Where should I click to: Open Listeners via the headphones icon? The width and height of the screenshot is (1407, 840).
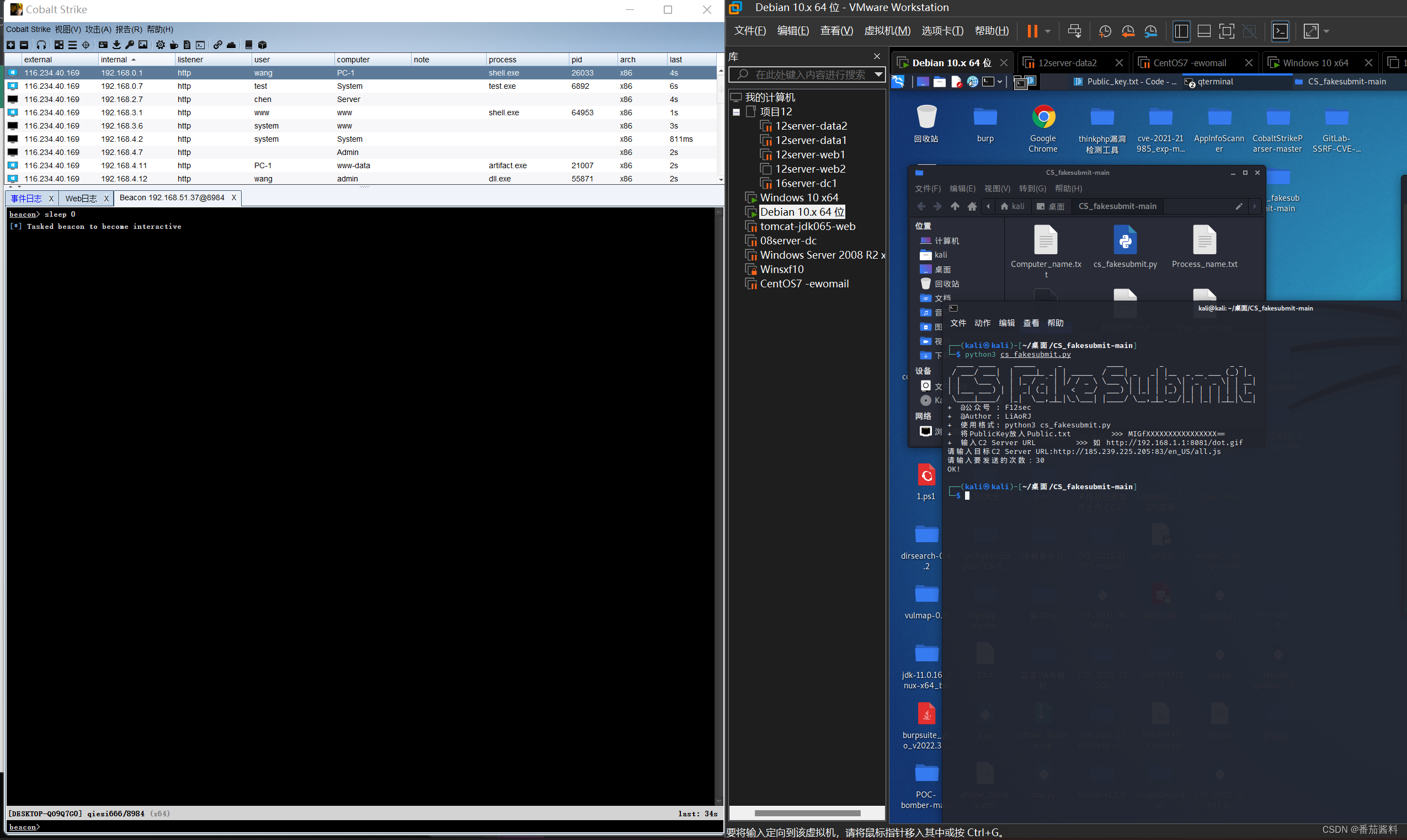41,45
